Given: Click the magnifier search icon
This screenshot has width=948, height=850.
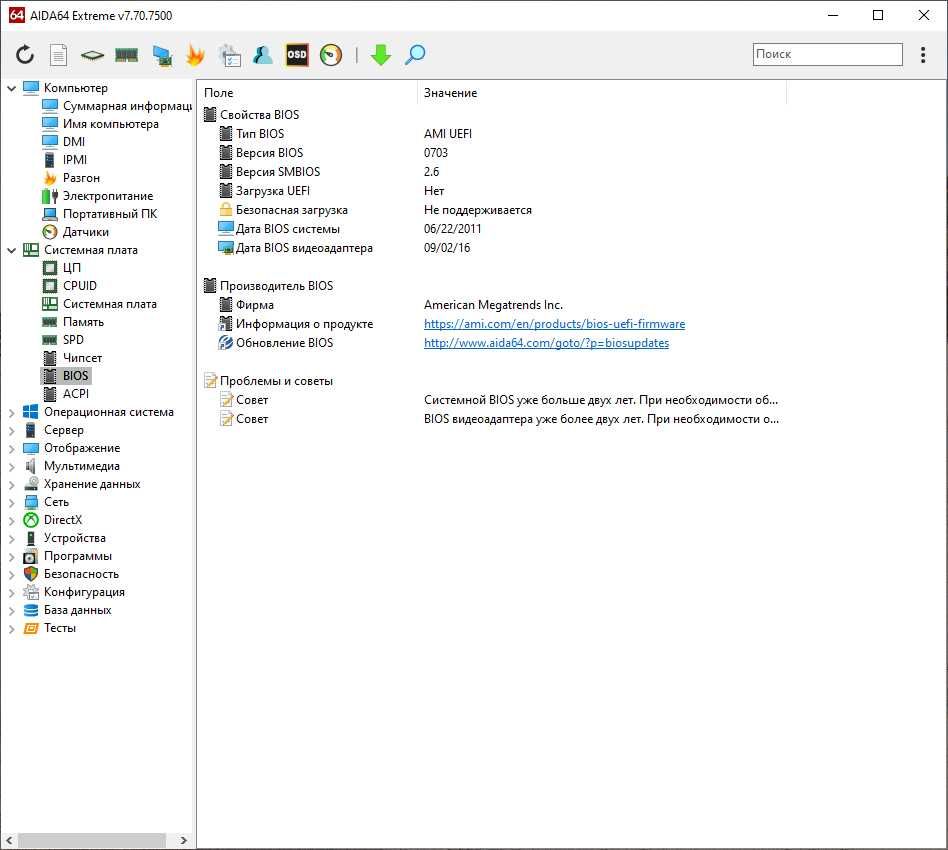Looking at the screenshot, I should (x=415, y=55).
